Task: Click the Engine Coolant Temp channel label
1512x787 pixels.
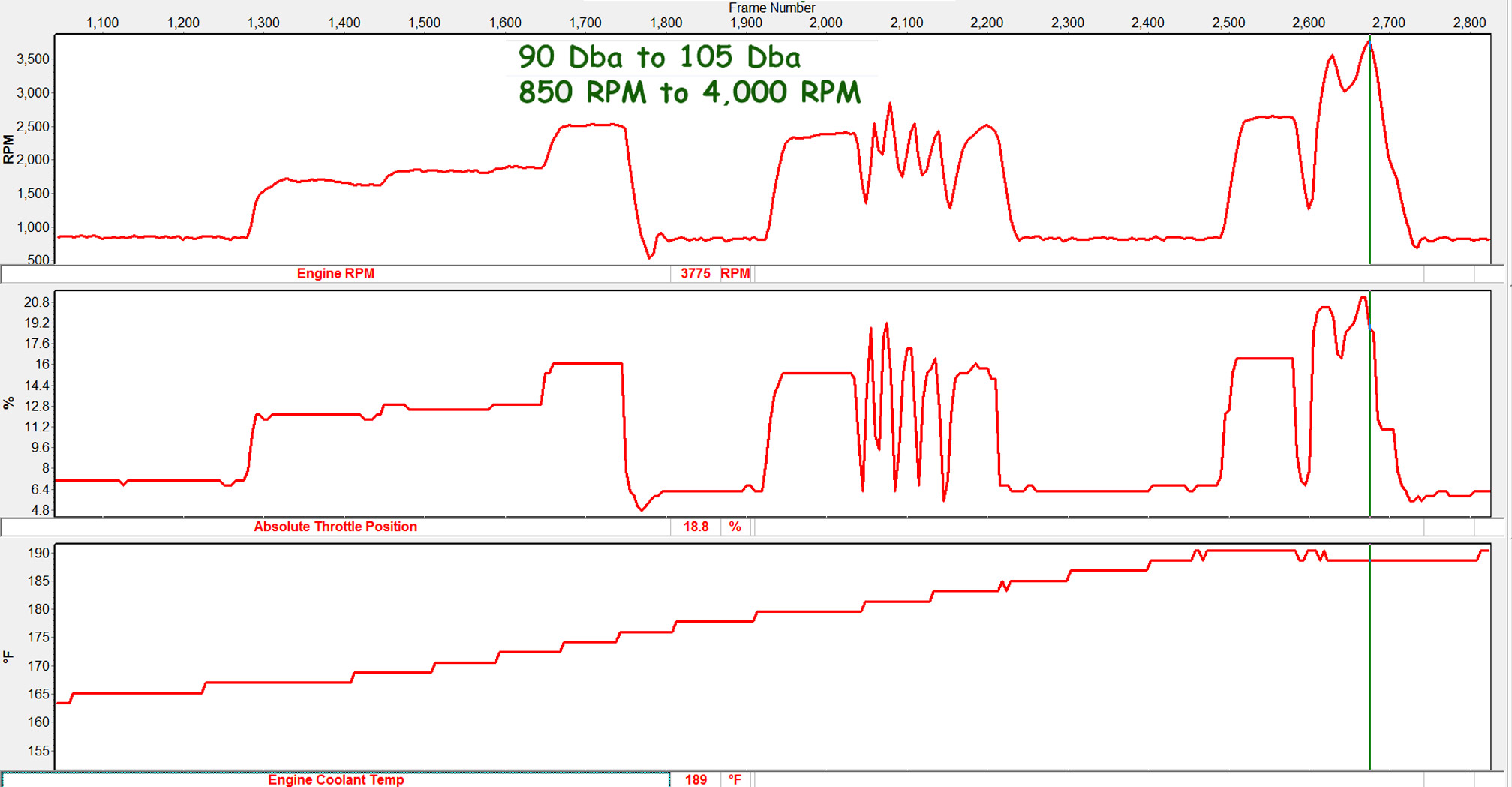Action: (x=335, y=779)
